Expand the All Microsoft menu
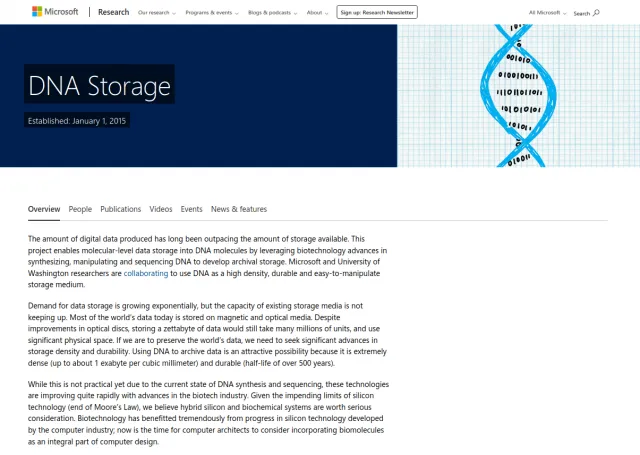The image size is (640, 455). (x=547, y=13)
